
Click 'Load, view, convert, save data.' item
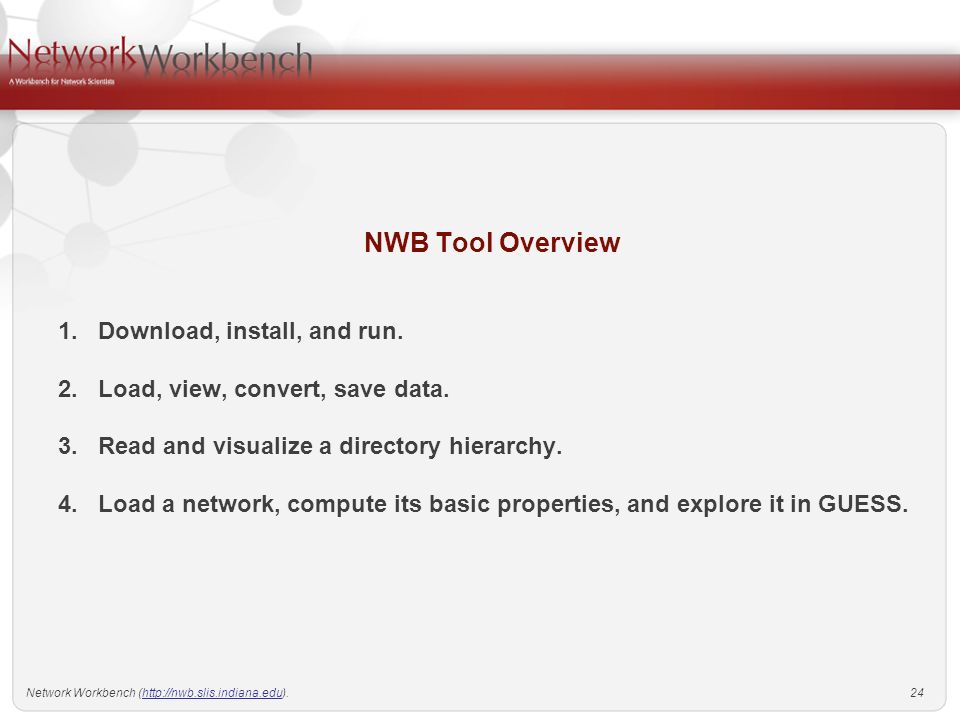coord(274,389)
